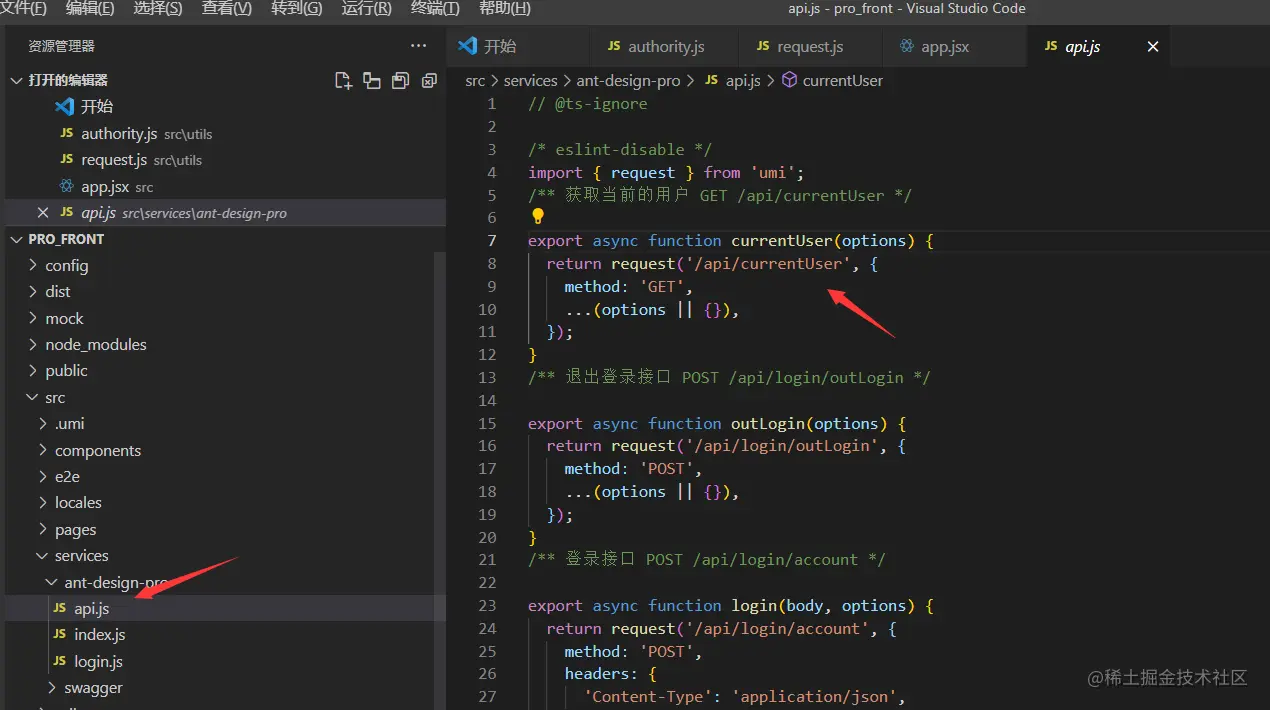The height and width of the screenshot is (710, 1270).
Task: Open the 文件(F) menu
Action: (24, 9)
